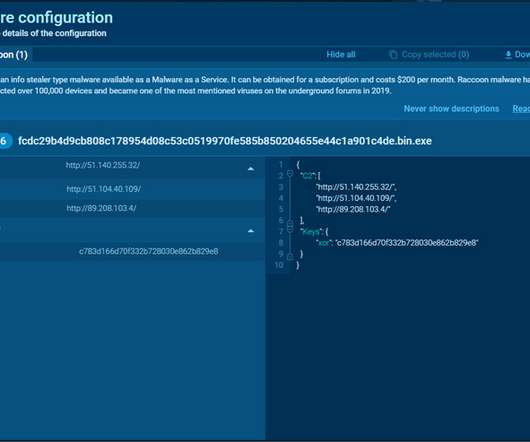
Task: Click "http://89.208.103.4/" line in JSON view
Action: [353, 209]
